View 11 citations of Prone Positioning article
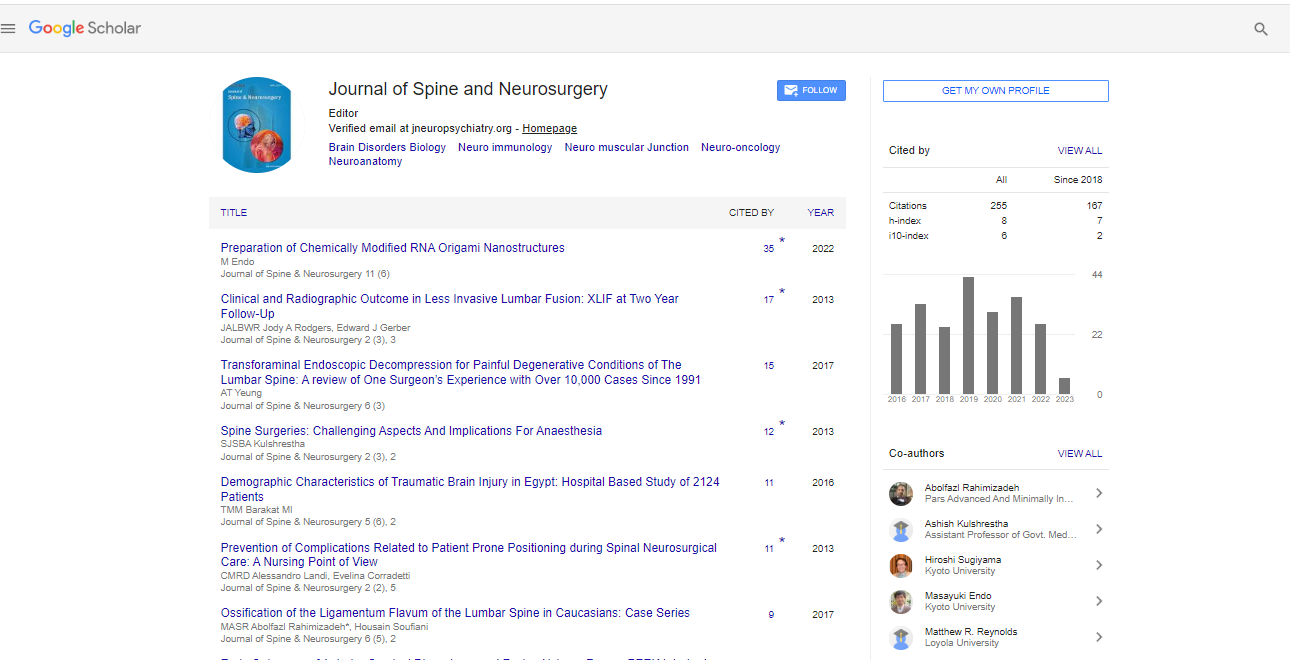Viewport: 1290px width, 660px height. click(x=769, y=549)
